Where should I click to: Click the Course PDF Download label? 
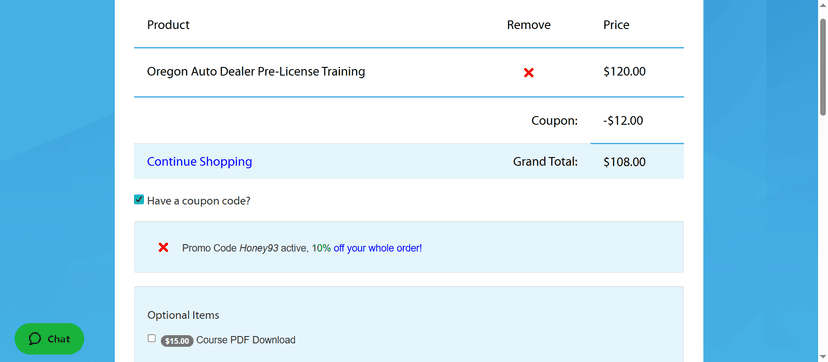[x=246, y=340]
